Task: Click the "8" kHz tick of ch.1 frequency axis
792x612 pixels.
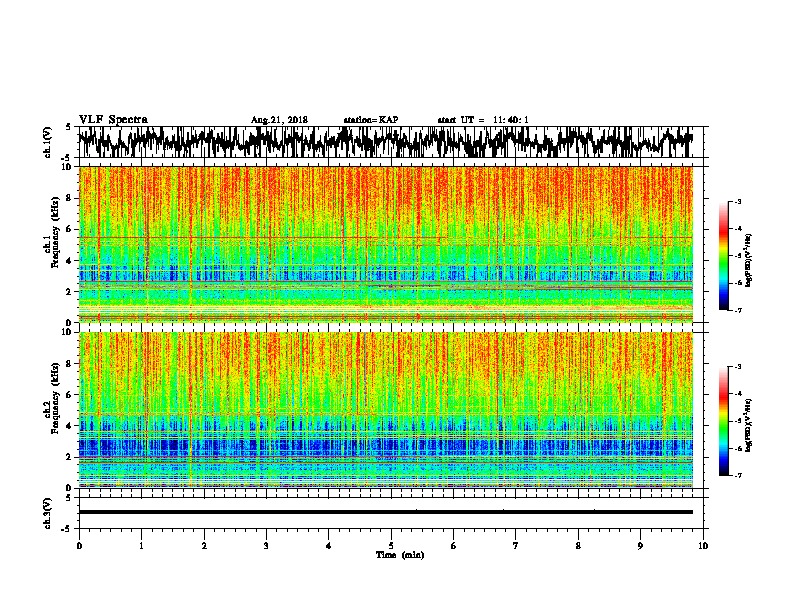Action: pyautogui.click(x=71, y=198)
